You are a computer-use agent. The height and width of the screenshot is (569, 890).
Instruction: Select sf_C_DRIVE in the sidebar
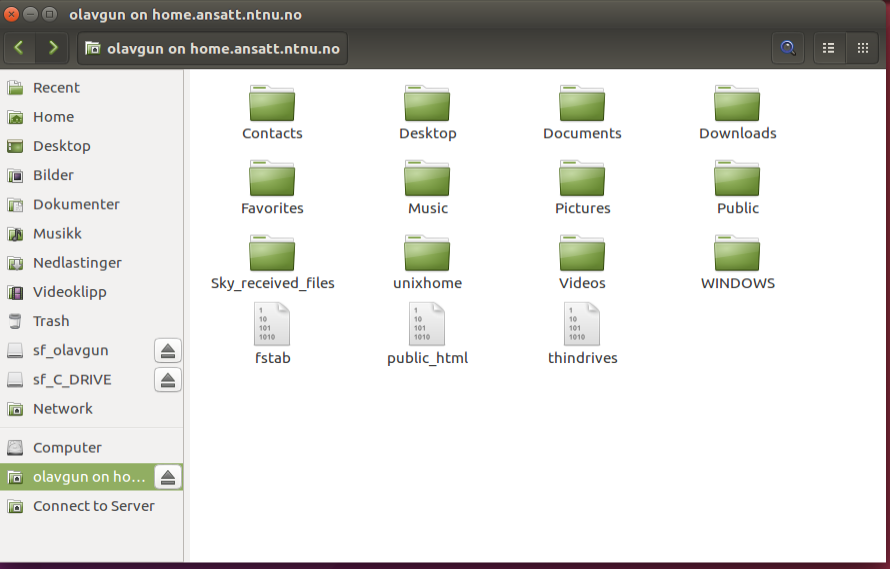pos(76,379)
